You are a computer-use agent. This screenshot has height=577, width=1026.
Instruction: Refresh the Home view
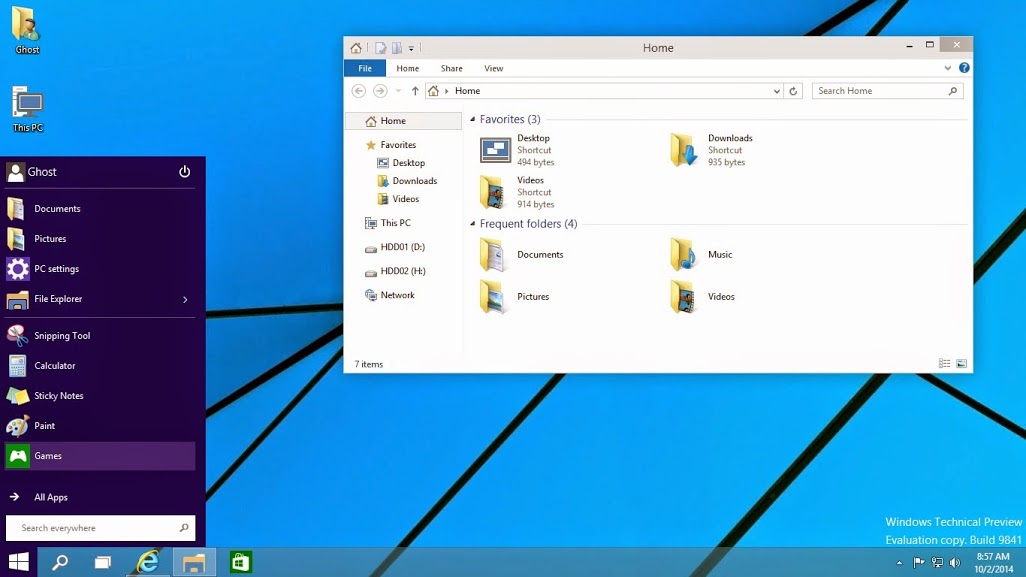coord(793,91)
